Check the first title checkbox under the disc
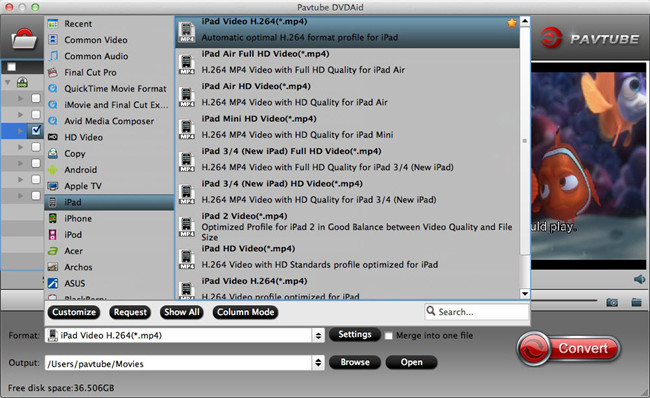The image size is (650, 398). pyautogui.click(x=36, y=98)
